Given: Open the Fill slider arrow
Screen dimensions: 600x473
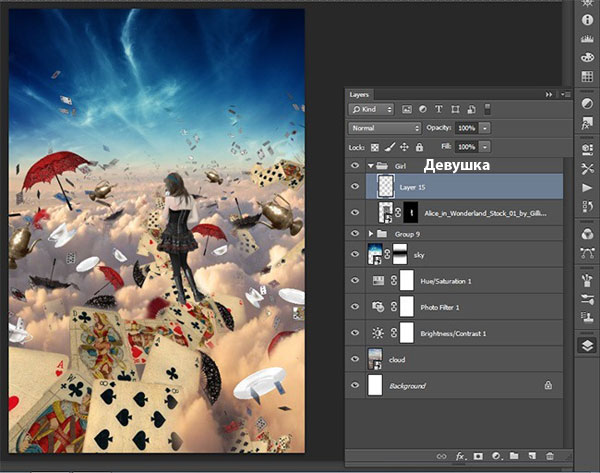Looking at the screenshot, I should 485,147.
